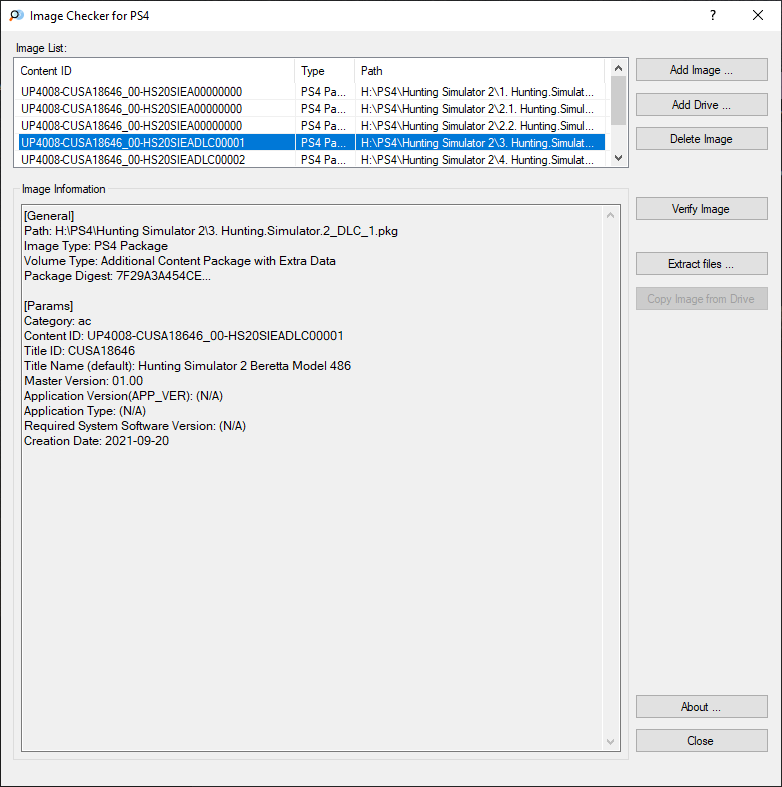782x787 pixels.
Task: Select the HS20SIEADLC00002 row
Action: coord(312,160)
